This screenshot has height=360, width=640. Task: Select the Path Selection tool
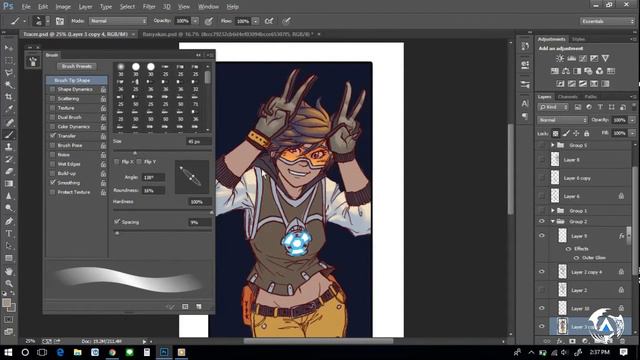coord(9,246)
